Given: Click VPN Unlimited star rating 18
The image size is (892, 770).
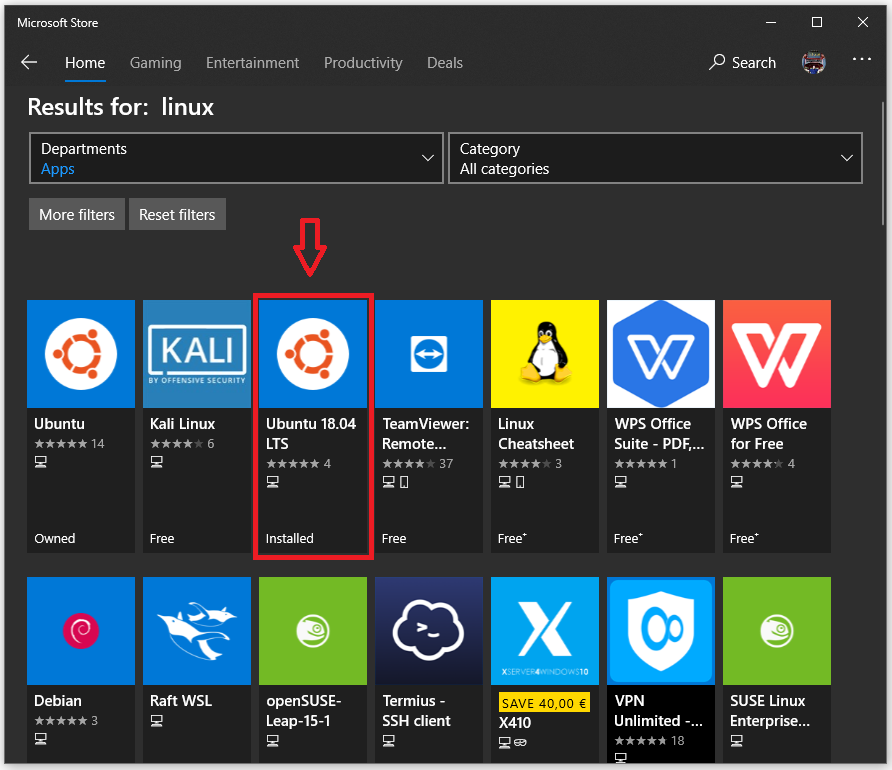Looking at the screenshot, I should coord(649,741).
